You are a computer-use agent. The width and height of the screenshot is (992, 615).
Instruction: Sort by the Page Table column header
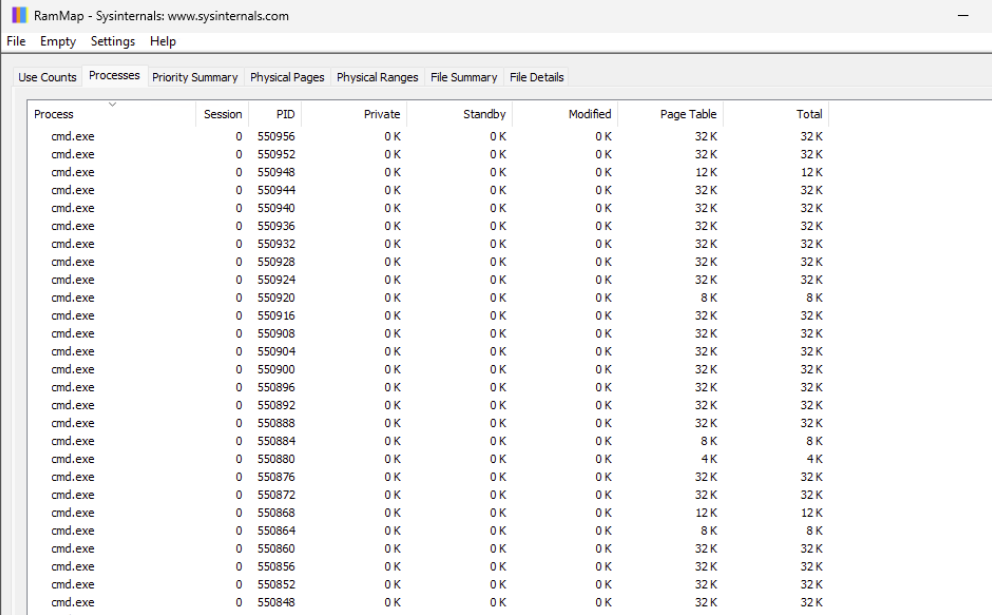tap(671, 114)
